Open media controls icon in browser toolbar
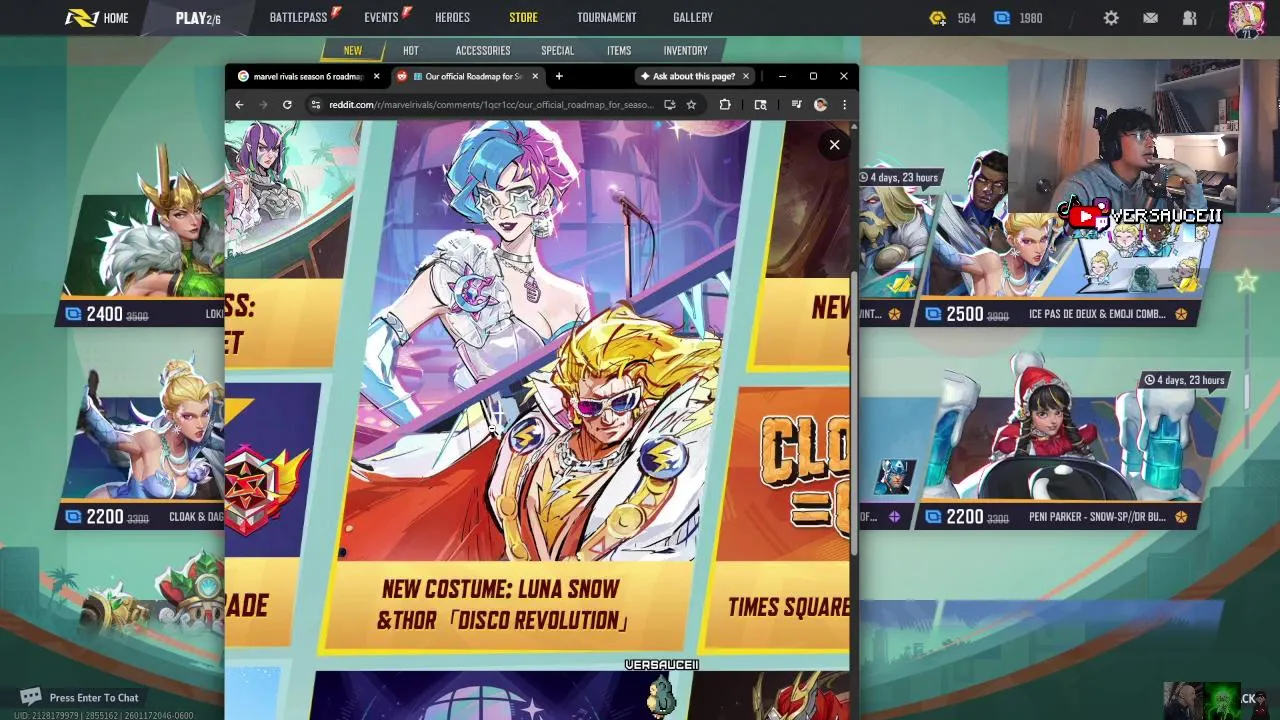Image resolution: width=1280 pixels, height=720 pixels. click(x=796, y=104)
